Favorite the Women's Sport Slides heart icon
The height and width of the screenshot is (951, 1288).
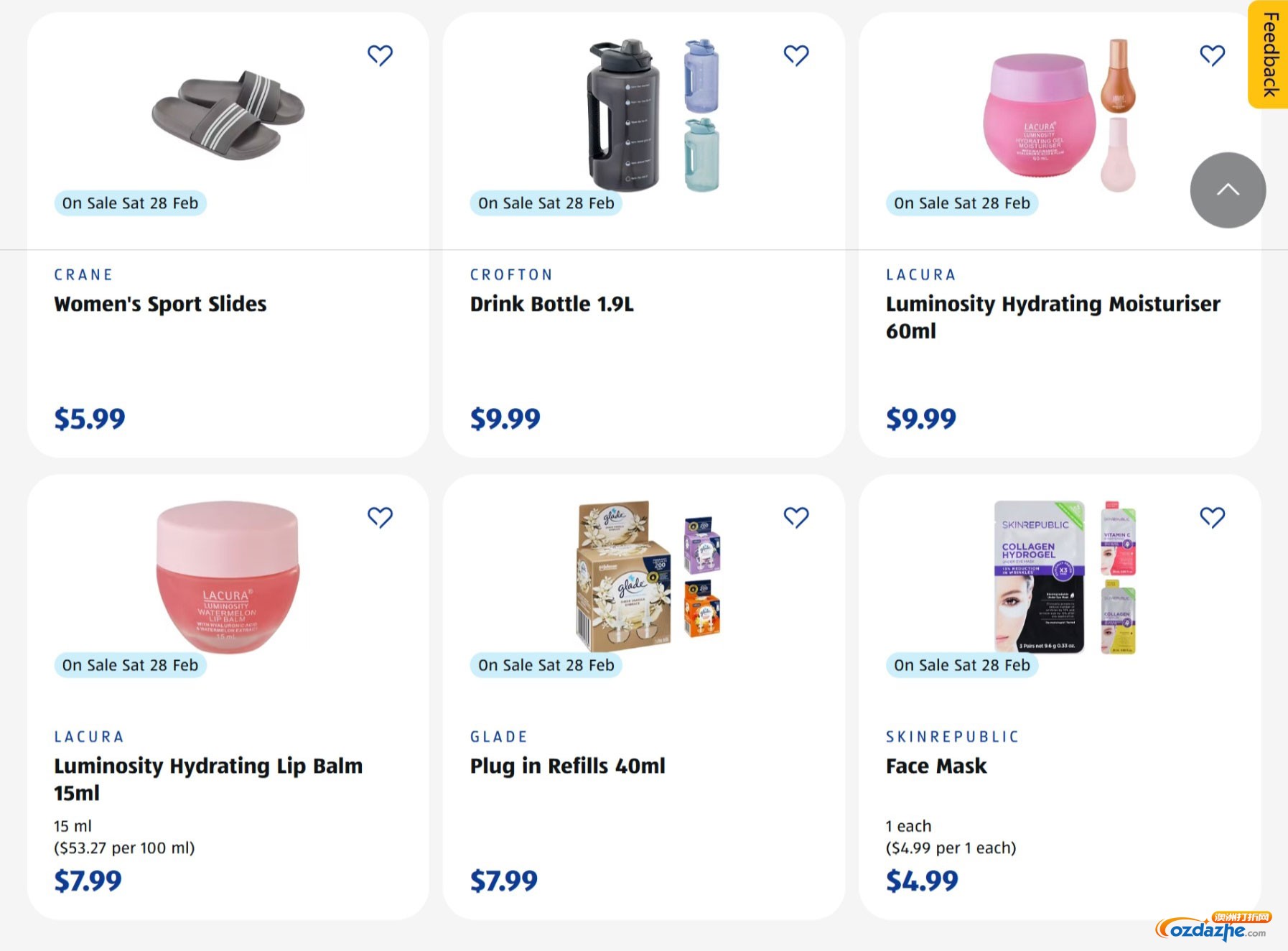click(380, 55)
